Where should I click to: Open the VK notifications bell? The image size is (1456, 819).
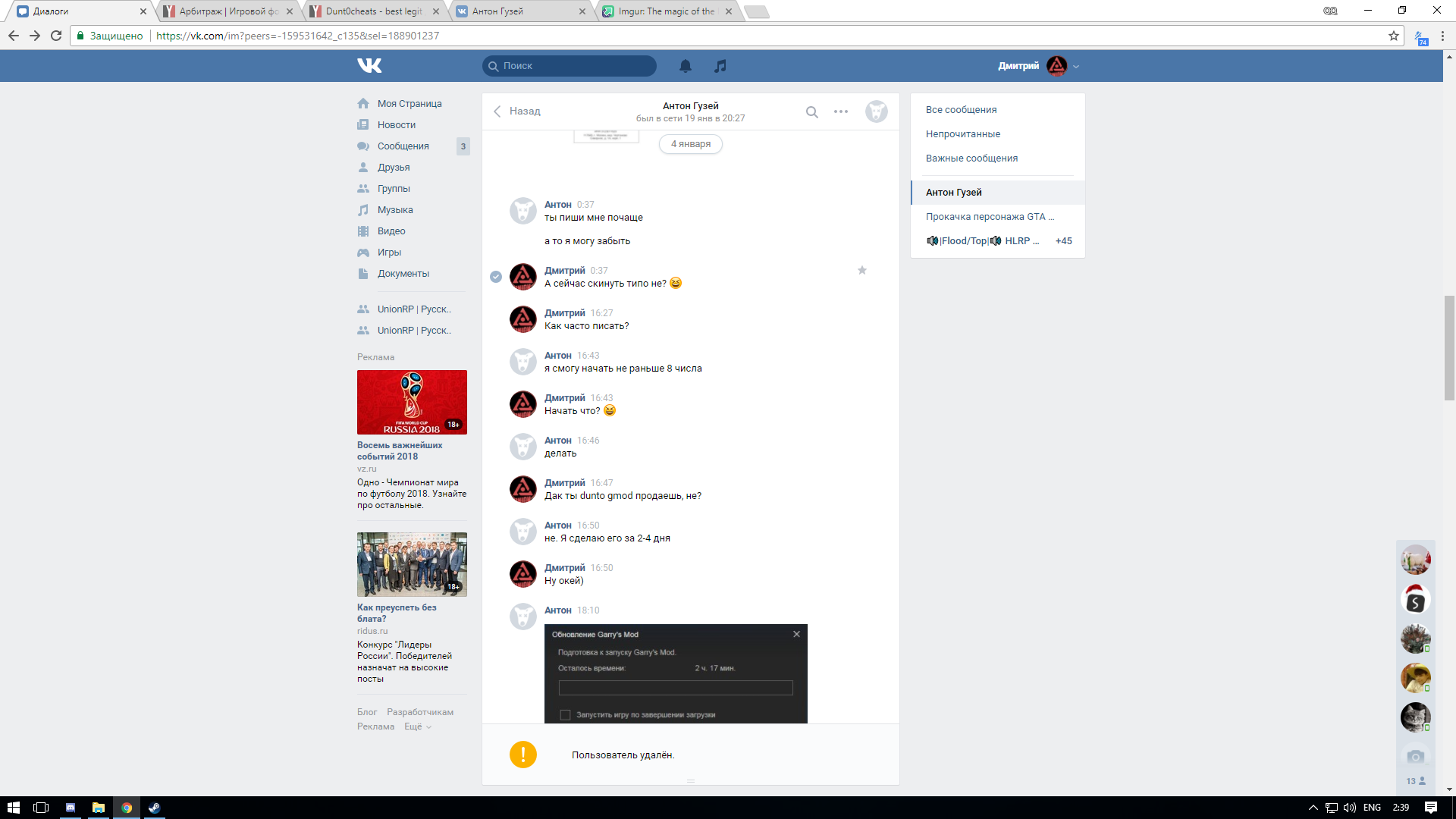pos(685,66)
